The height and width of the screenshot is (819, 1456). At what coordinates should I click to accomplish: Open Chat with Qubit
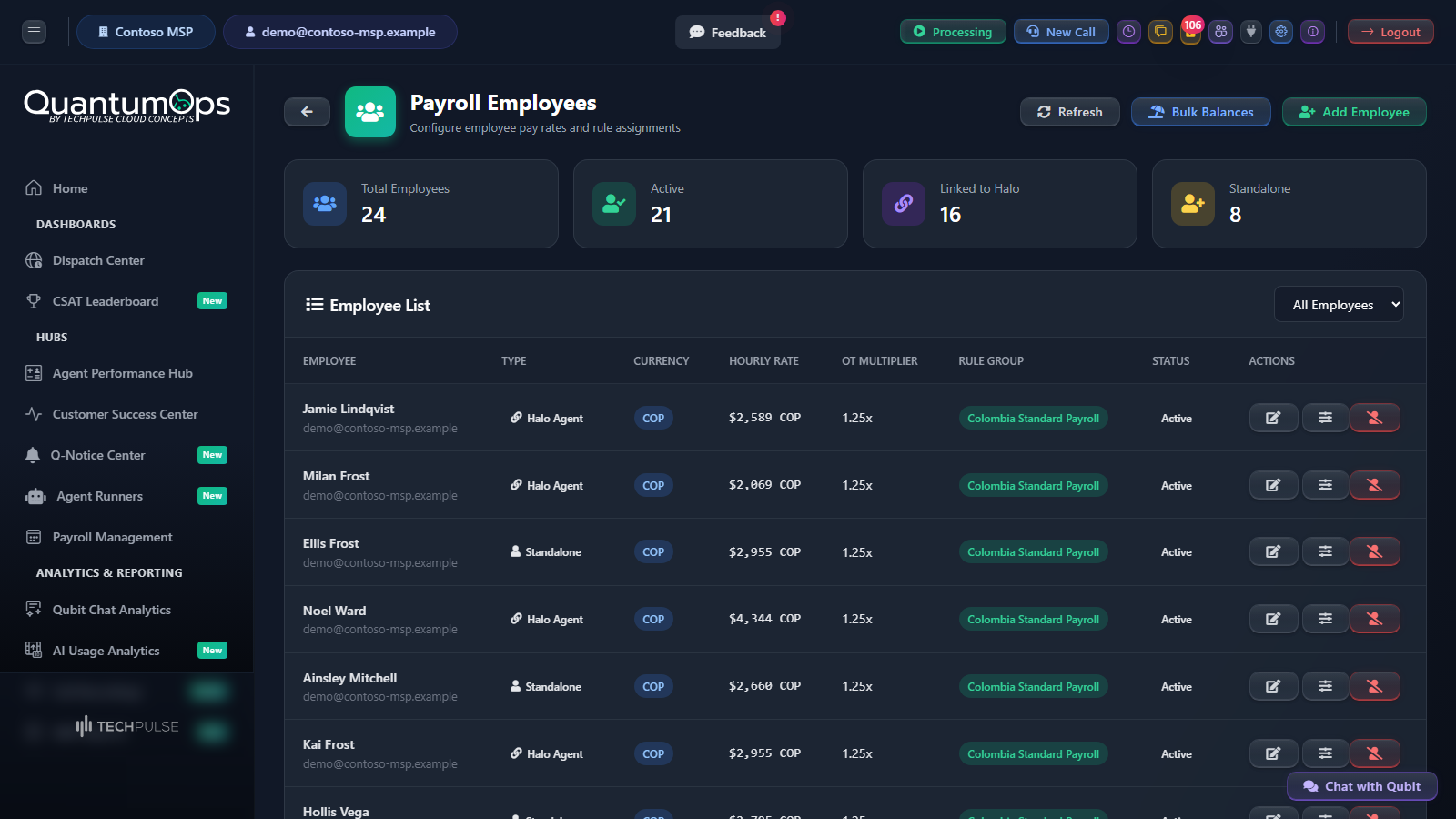1362,786
